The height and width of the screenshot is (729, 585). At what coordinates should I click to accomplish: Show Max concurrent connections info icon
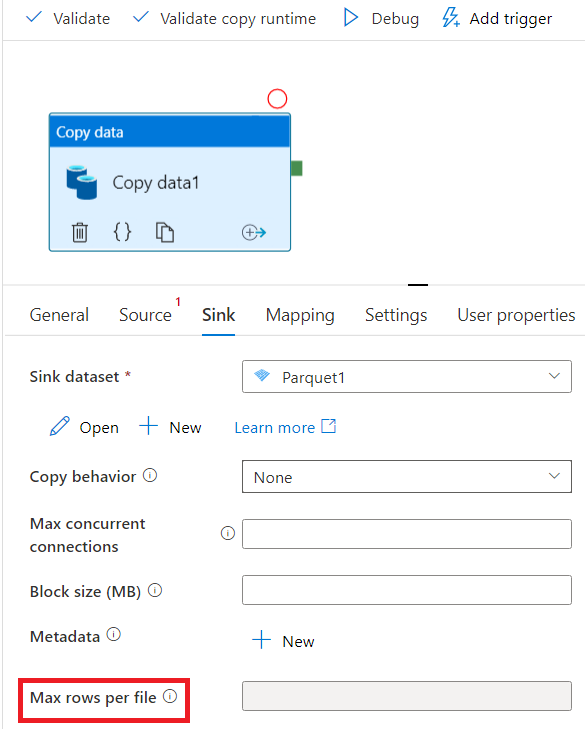tap(227, 533)
